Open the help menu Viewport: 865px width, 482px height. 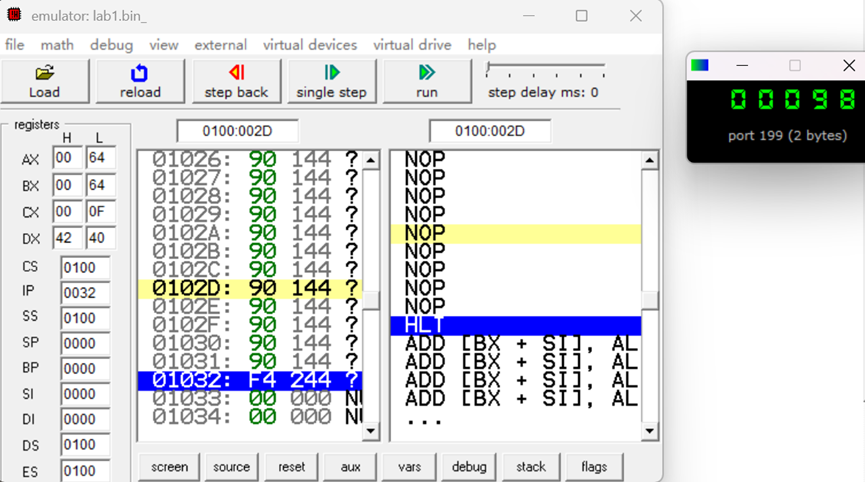pyautogui.click(x=482, y=45)
